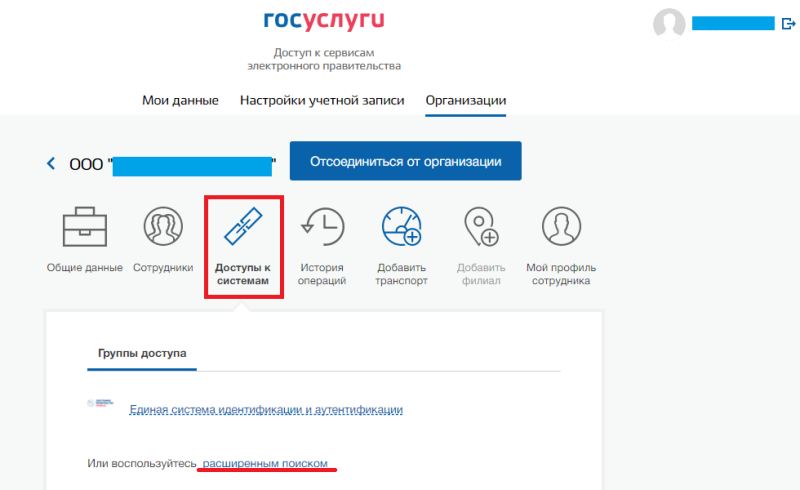Open Единая система идентификации и аутентификации link

click(266, 409)
